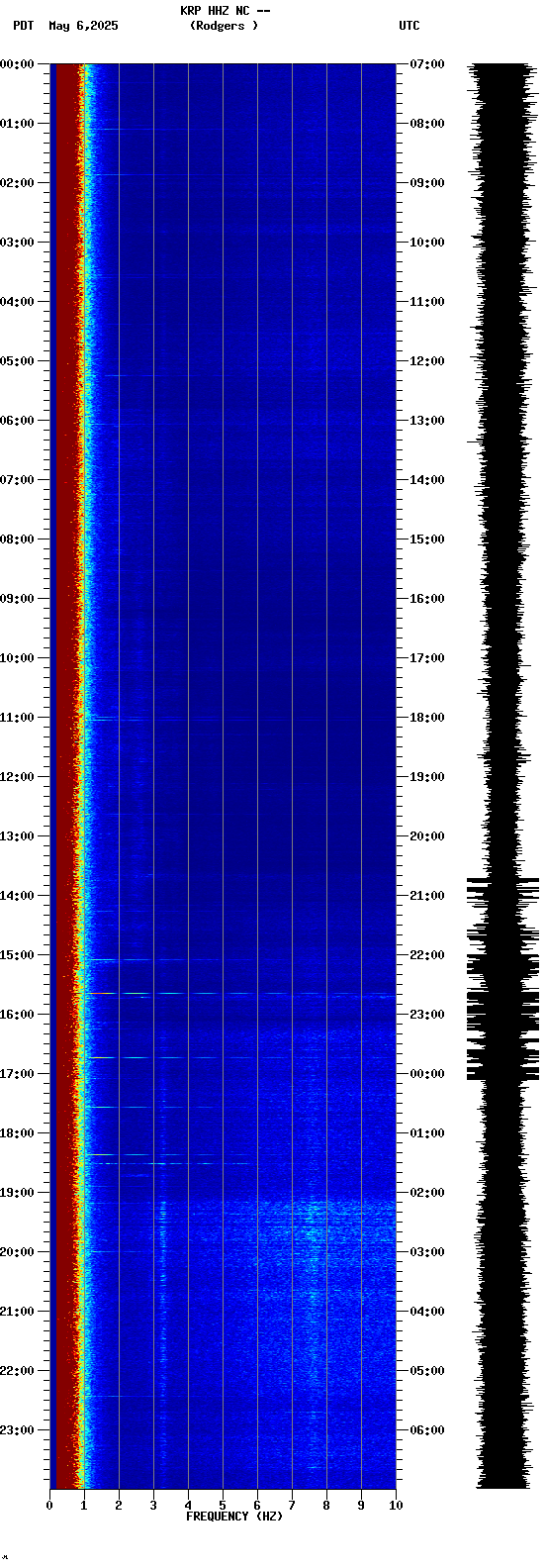Click the 5 Hz frequency tick label
Screen dimensions: 546x1568
[223, 1506]
